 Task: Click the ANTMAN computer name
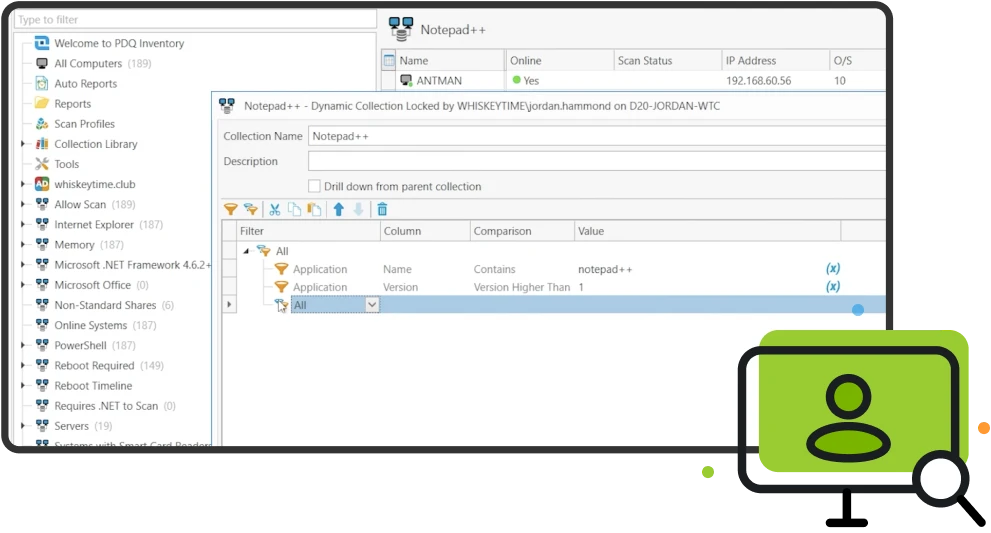439,80
